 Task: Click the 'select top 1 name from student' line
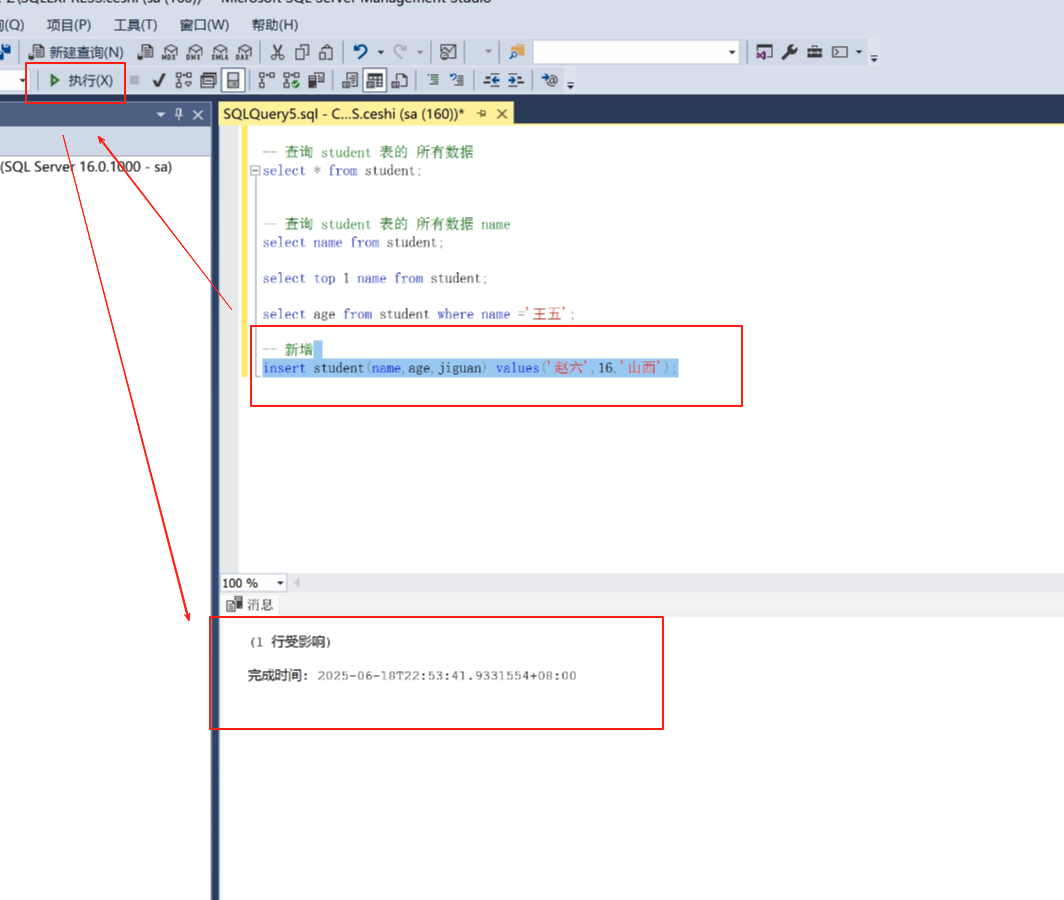[x=375, y=278]
